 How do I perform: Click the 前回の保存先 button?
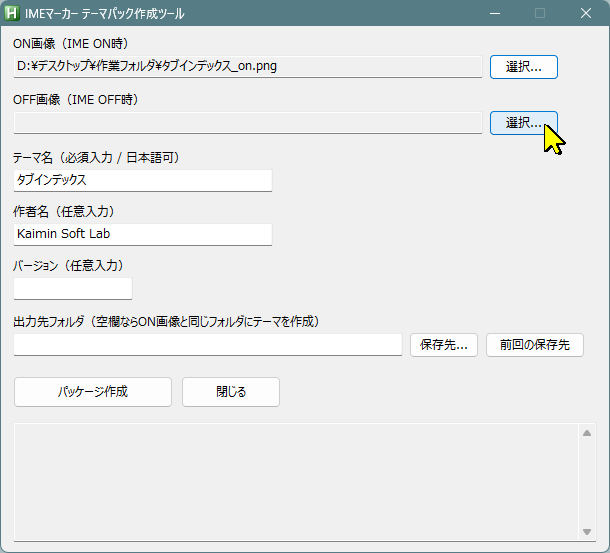(x=535, y=345)
